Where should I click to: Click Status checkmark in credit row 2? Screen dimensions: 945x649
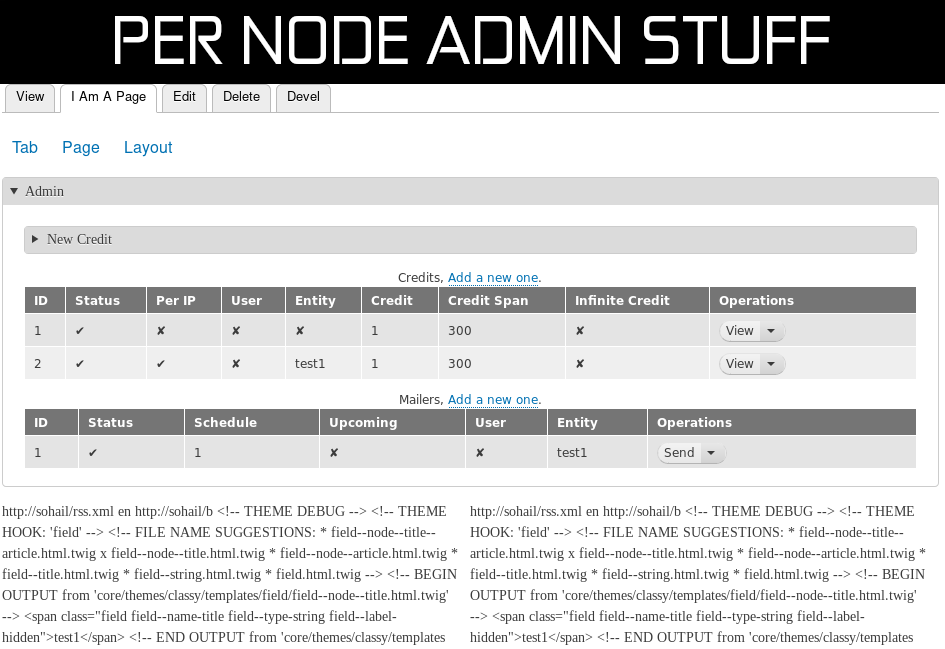tap(80, 364)
